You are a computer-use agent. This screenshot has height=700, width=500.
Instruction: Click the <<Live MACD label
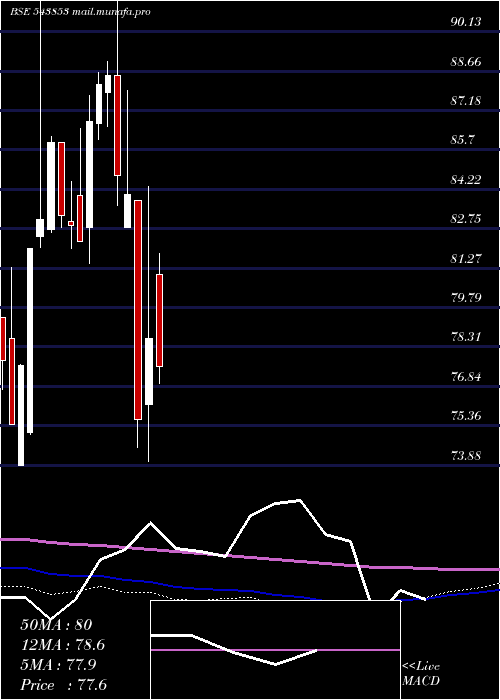click(421, 674)
